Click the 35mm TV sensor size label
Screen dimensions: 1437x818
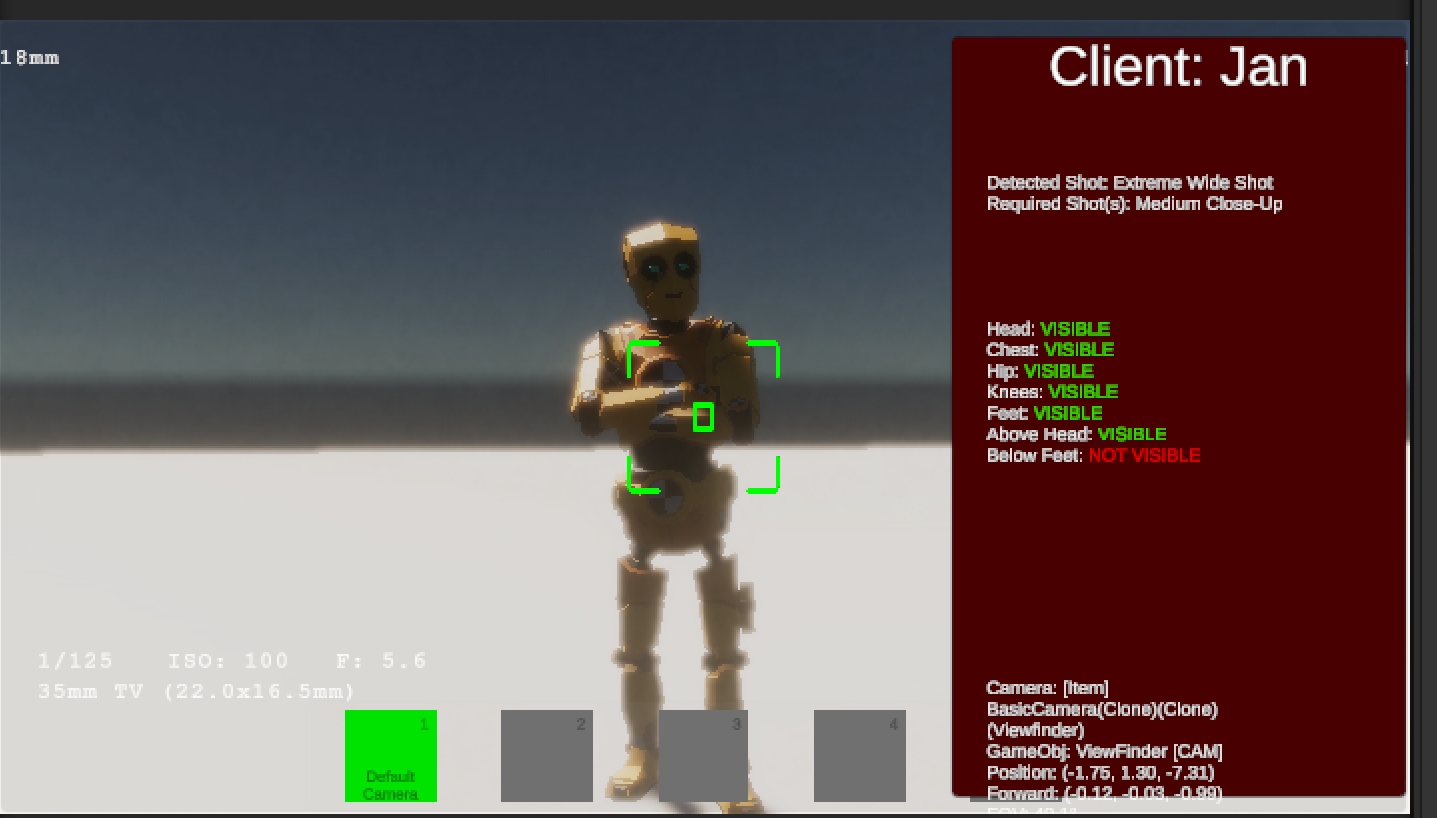pos(197,692)
